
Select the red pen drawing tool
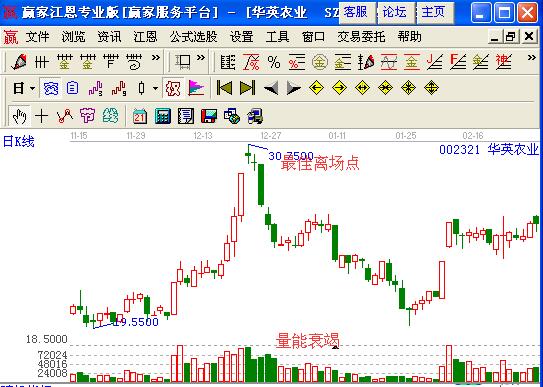pyautogui.click(x=19, y=62)
